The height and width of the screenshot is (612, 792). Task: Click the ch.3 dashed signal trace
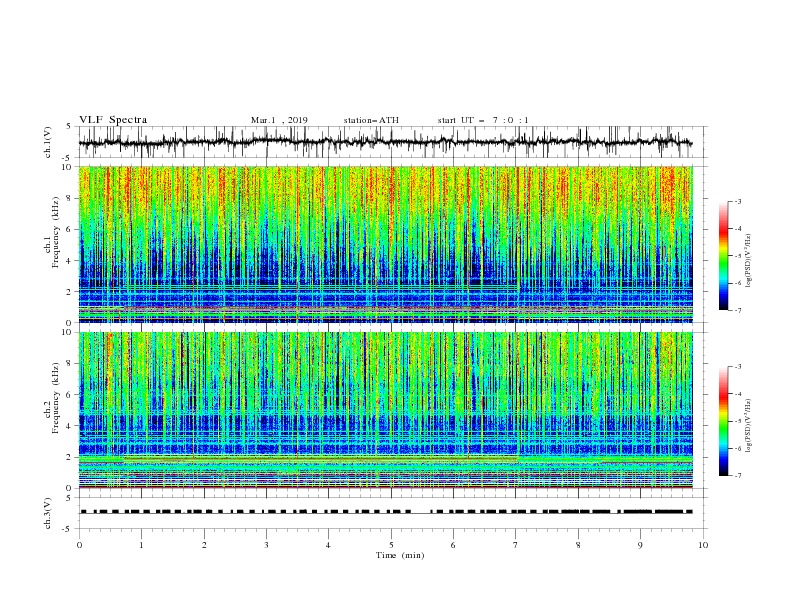coord(385,512)
